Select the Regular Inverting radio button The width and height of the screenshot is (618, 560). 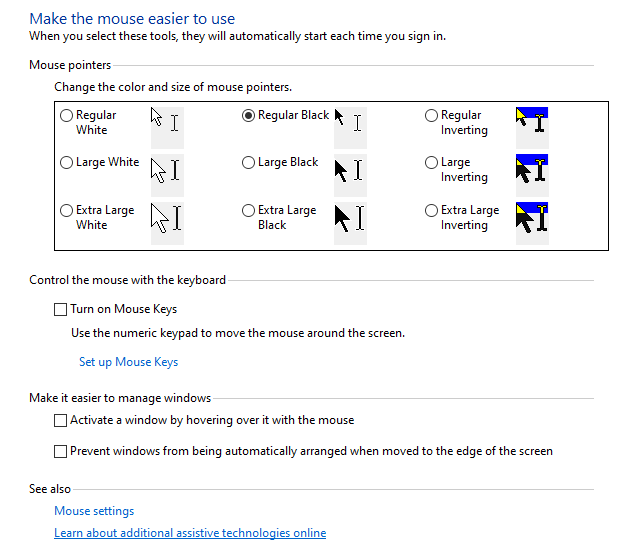click(x=432, y=116)
